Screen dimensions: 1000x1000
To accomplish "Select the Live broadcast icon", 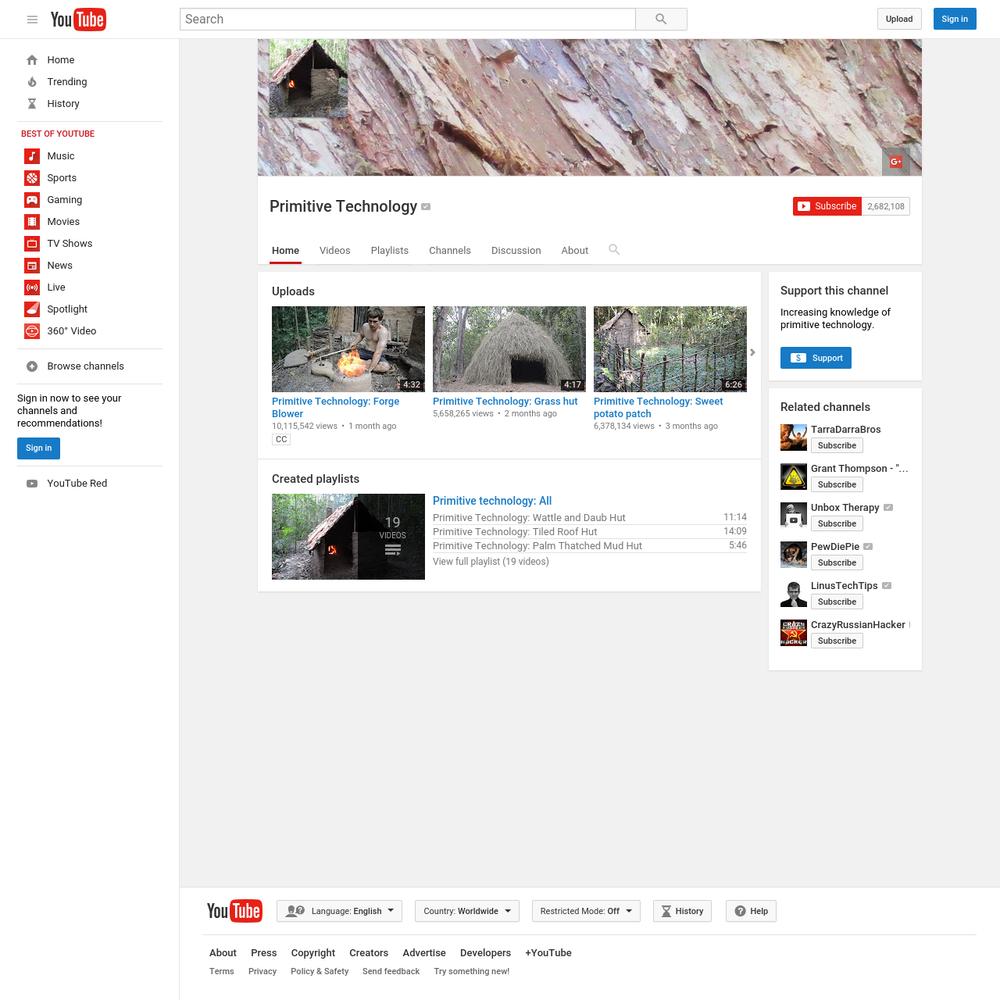I will [x=32, y=288].
